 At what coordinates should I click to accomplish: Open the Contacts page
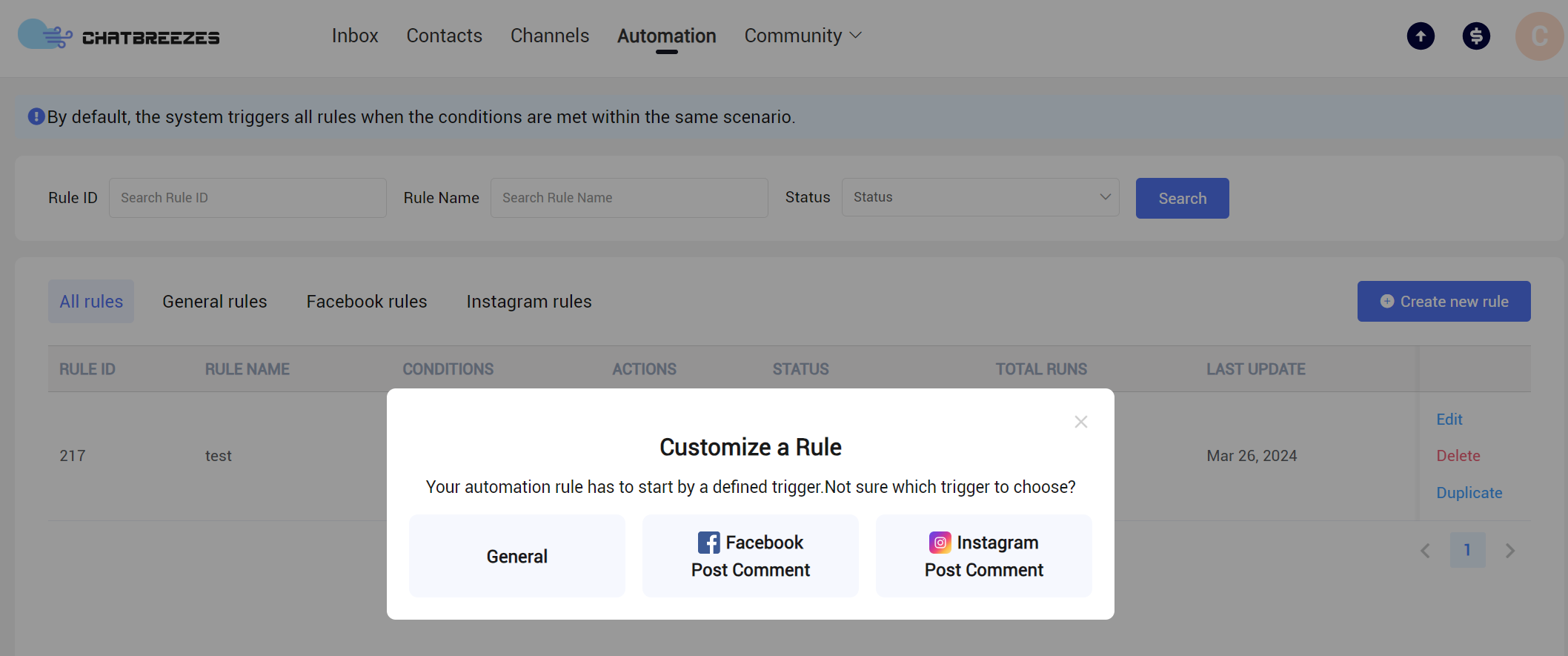[x=444, y=36]
